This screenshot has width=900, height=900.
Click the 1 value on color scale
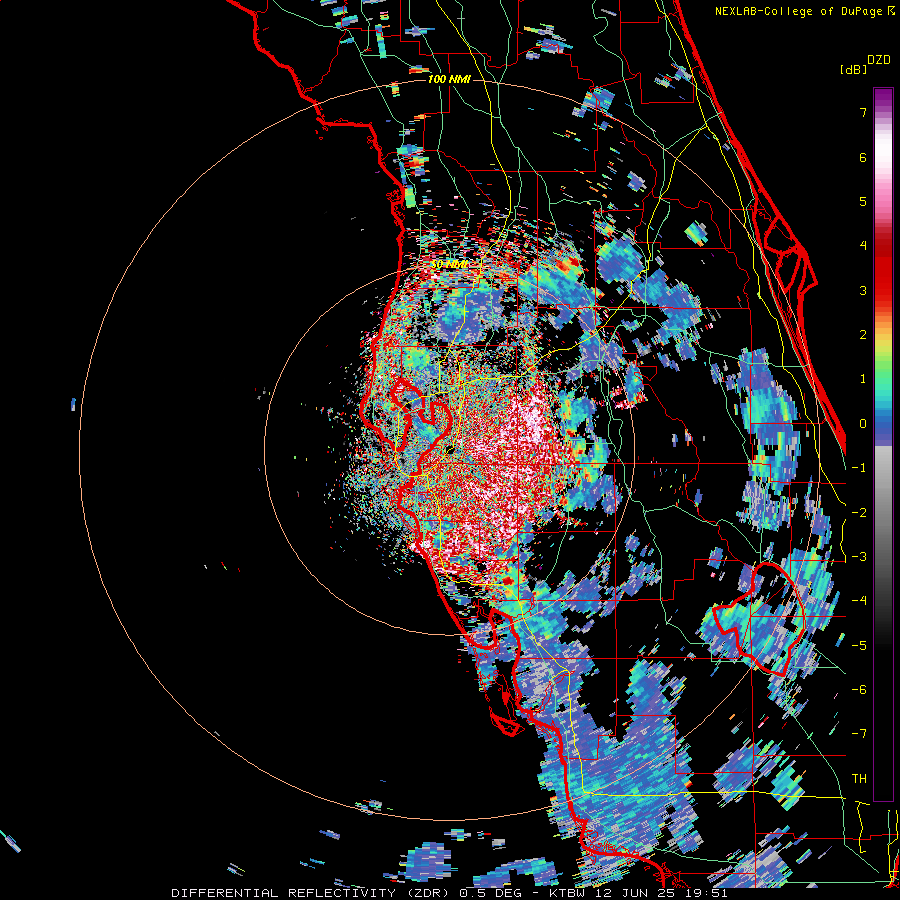tap(863, 379)
